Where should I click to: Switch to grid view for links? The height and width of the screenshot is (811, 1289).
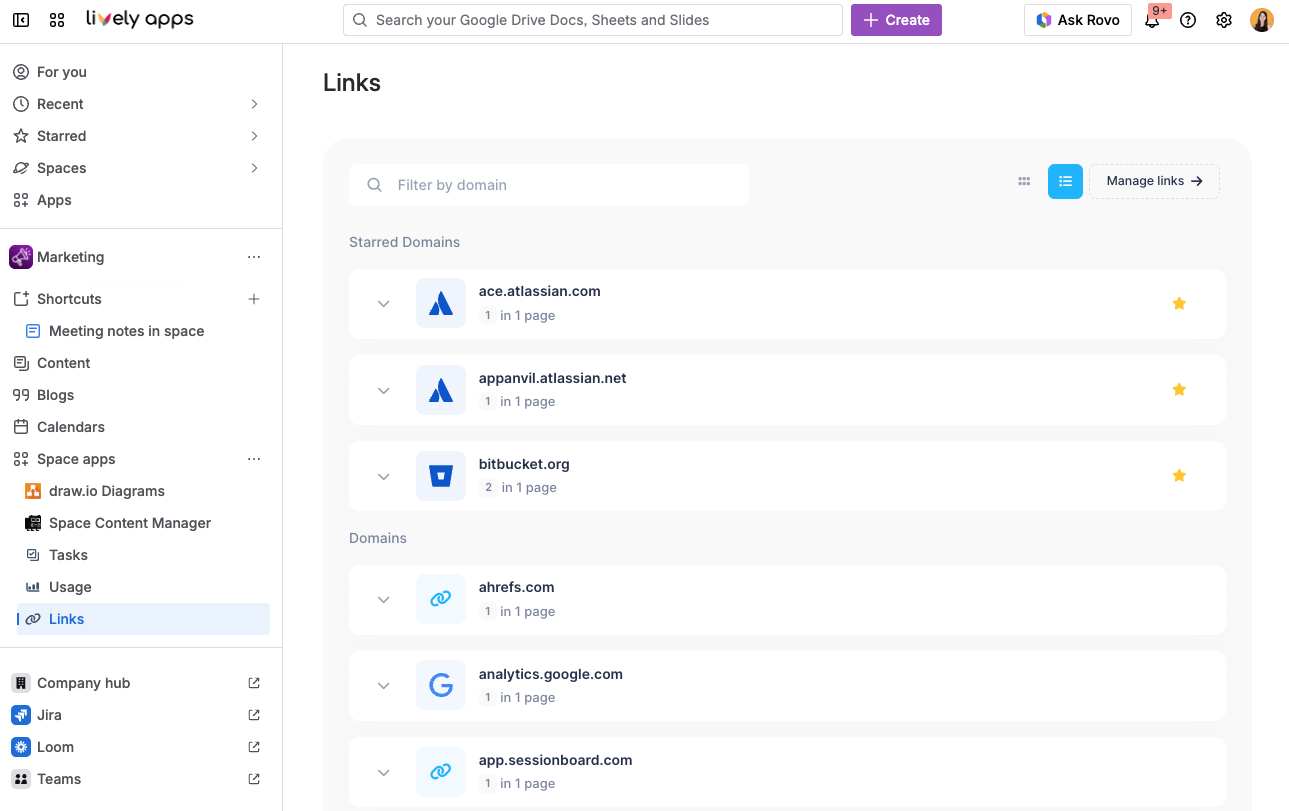1023,181
